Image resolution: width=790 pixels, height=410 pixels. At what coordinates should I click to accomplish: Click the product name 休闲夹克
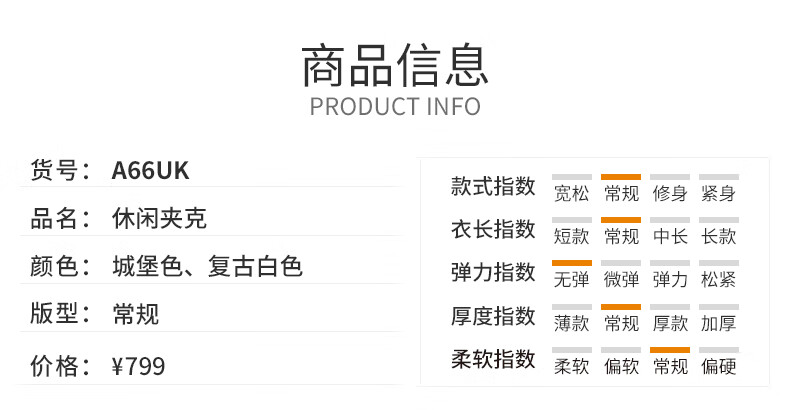(x=160, y=219)
